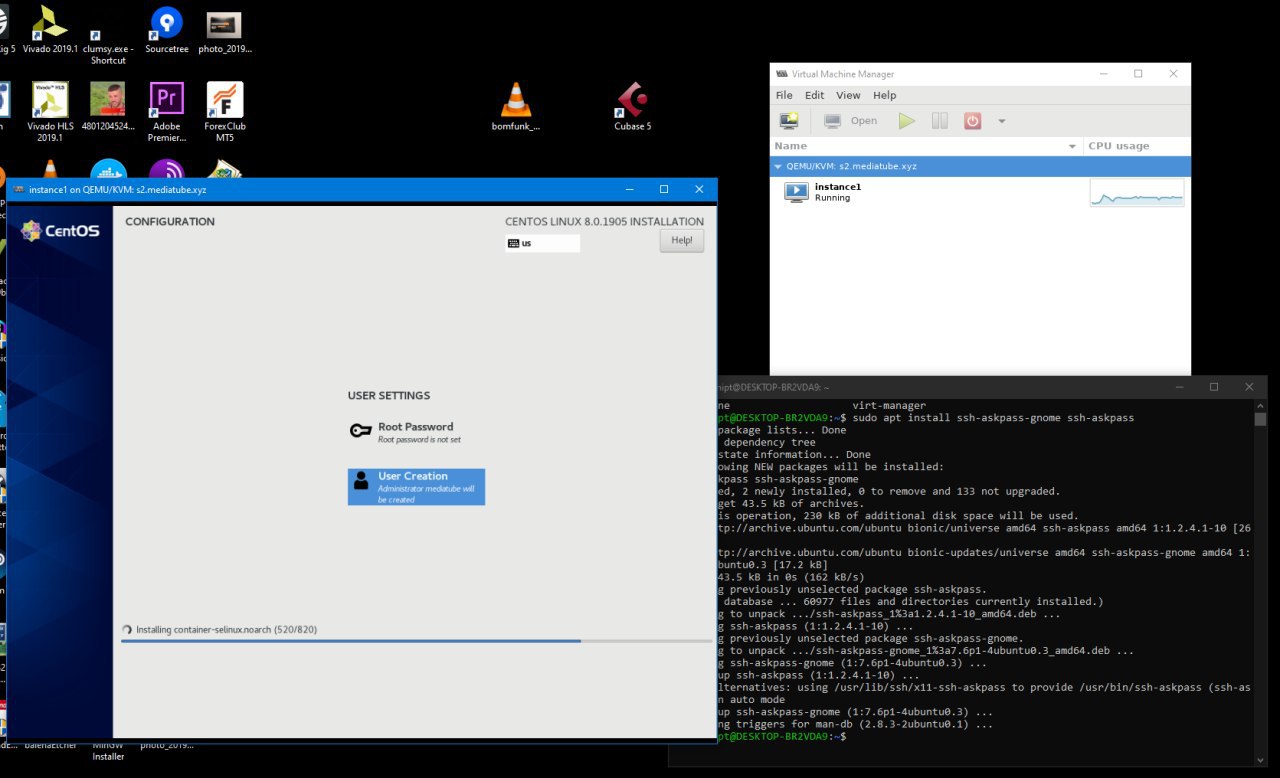Image resolution: width=1280 pixels, height=778 pixels.
Task: Open User Creation settings
Action: coord(416,487)
